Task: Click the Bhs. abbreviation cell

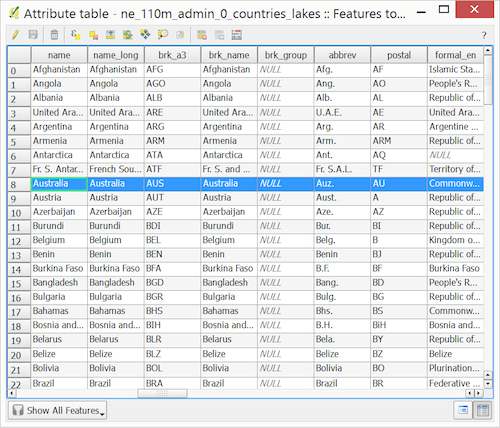Action: 342,311
